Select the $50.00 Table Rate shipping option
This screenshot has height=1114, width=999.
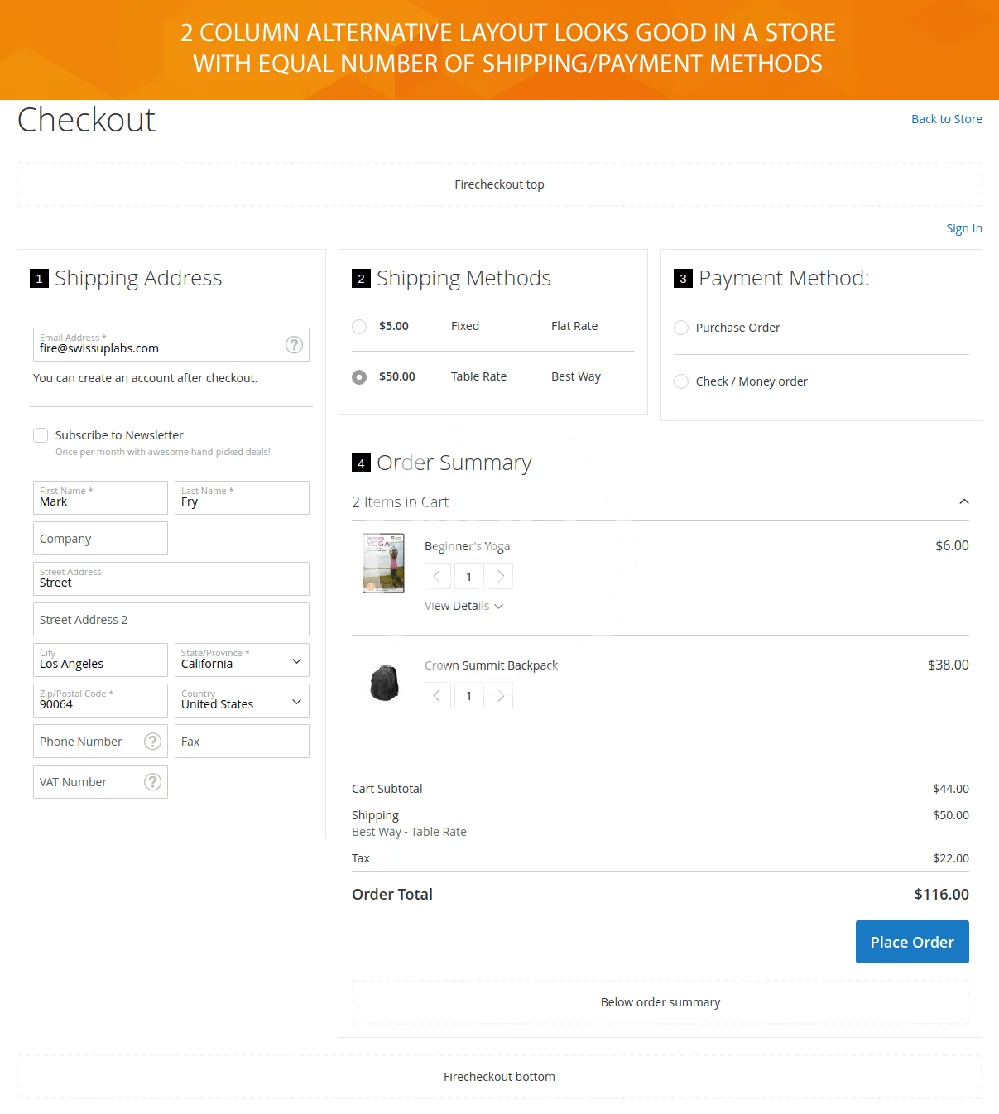click(x=360, y=378)
